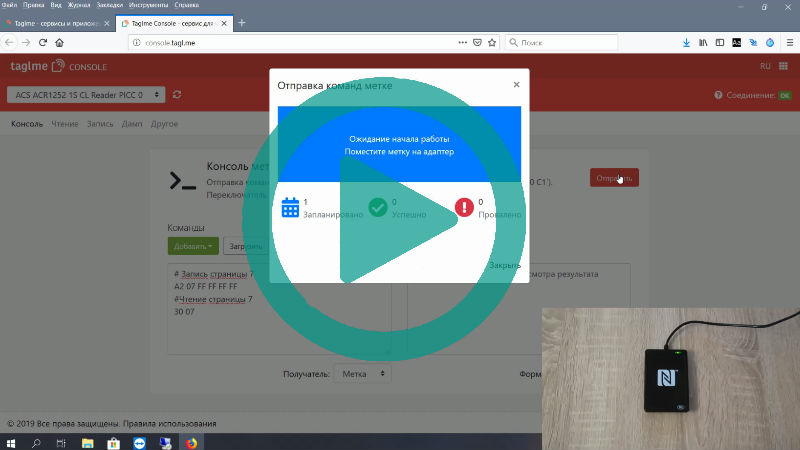Click the green 'Добавить' button
This screenshot has width=800, height=450.
(193, 245)
